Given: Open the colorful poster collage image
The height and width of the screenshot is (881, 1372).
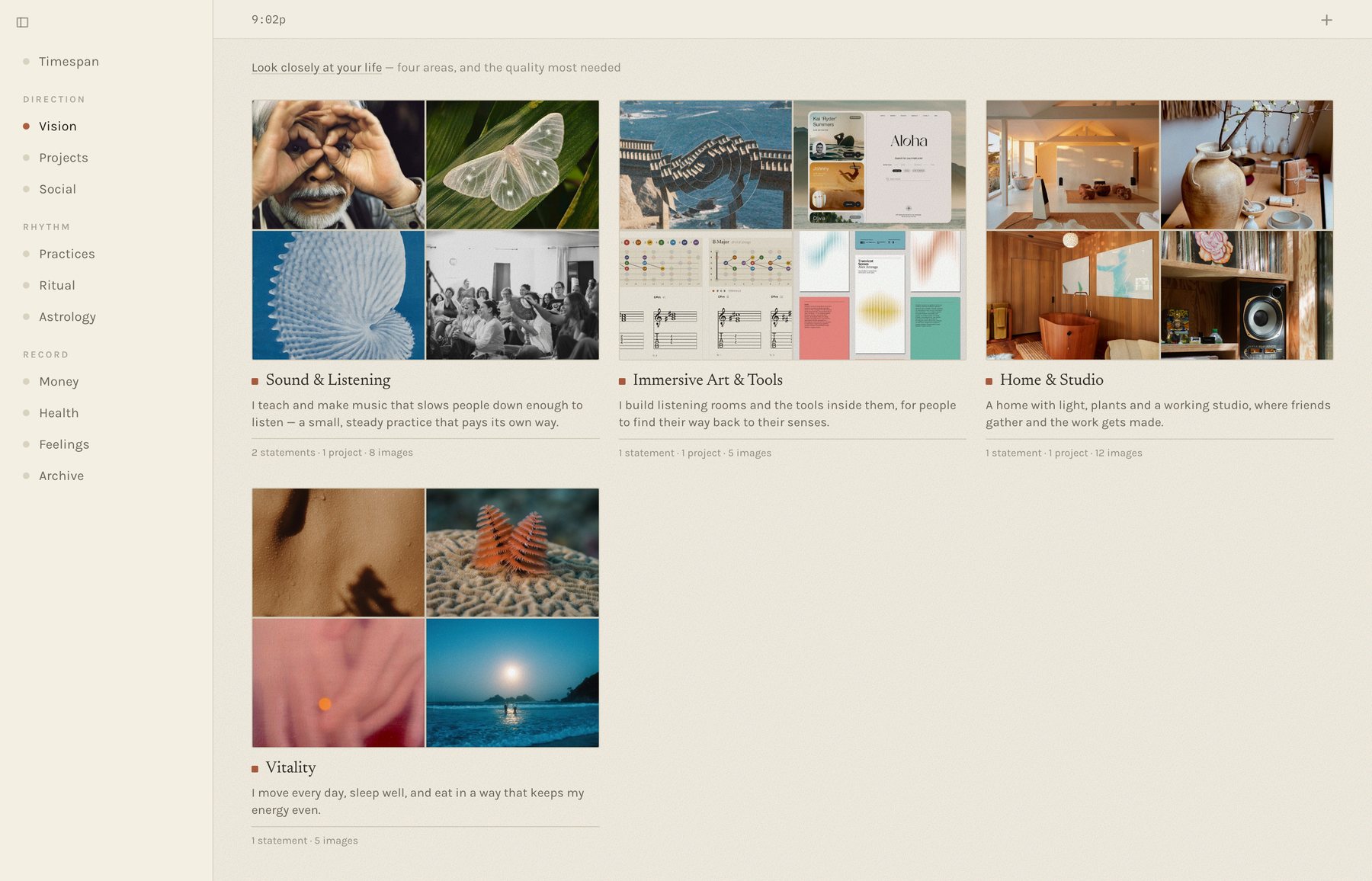Looking at the screenshot, I should tap(880, 295).
